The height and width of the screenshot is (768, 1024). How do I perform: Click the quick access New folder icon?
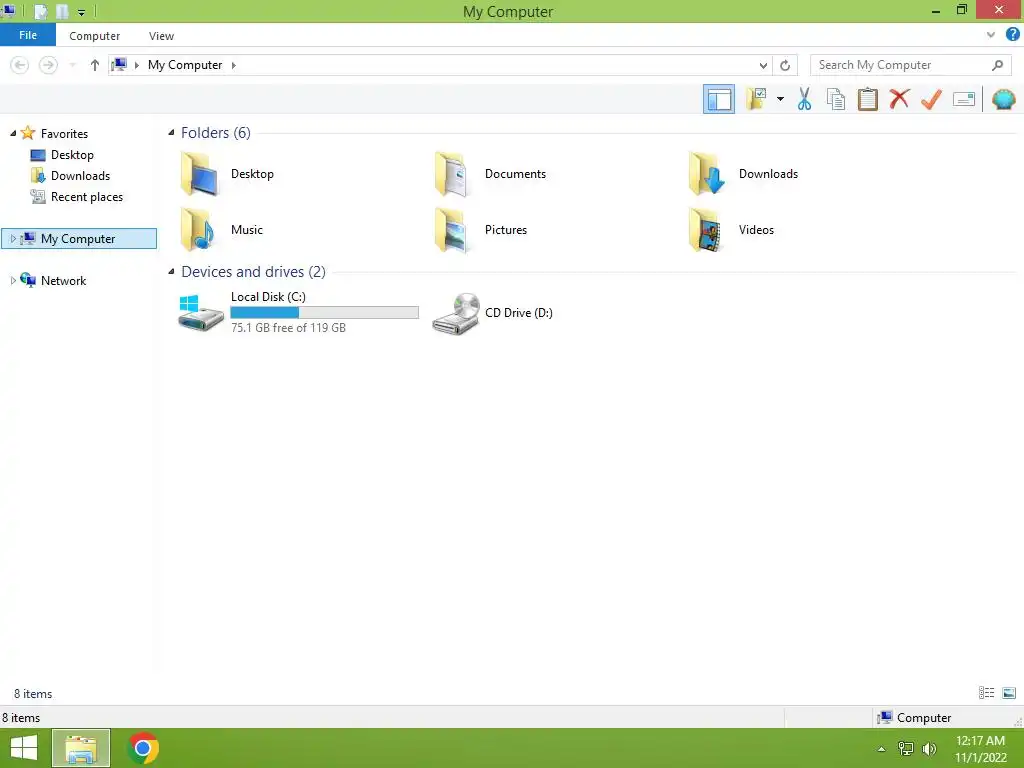coord(62,11)
